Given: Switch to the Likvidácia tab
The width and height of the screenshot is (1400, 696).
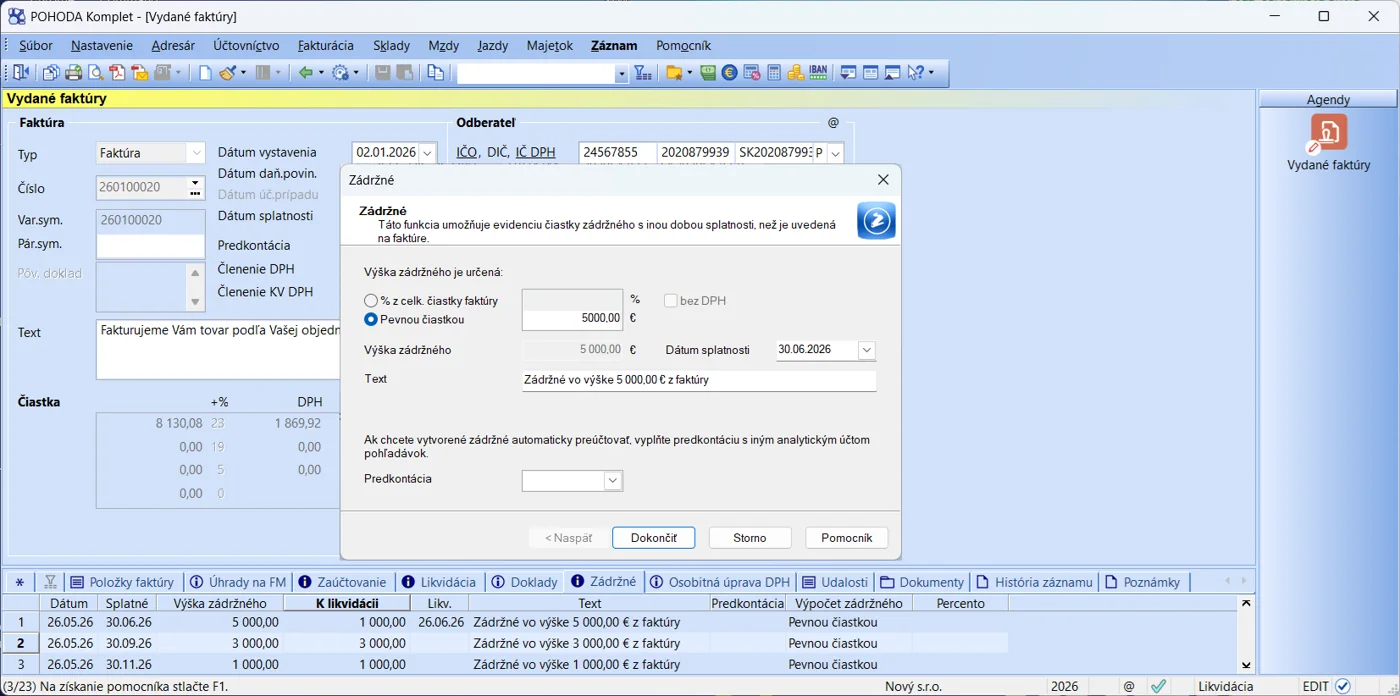Looking at the screenshot, I should pos(439,582).
